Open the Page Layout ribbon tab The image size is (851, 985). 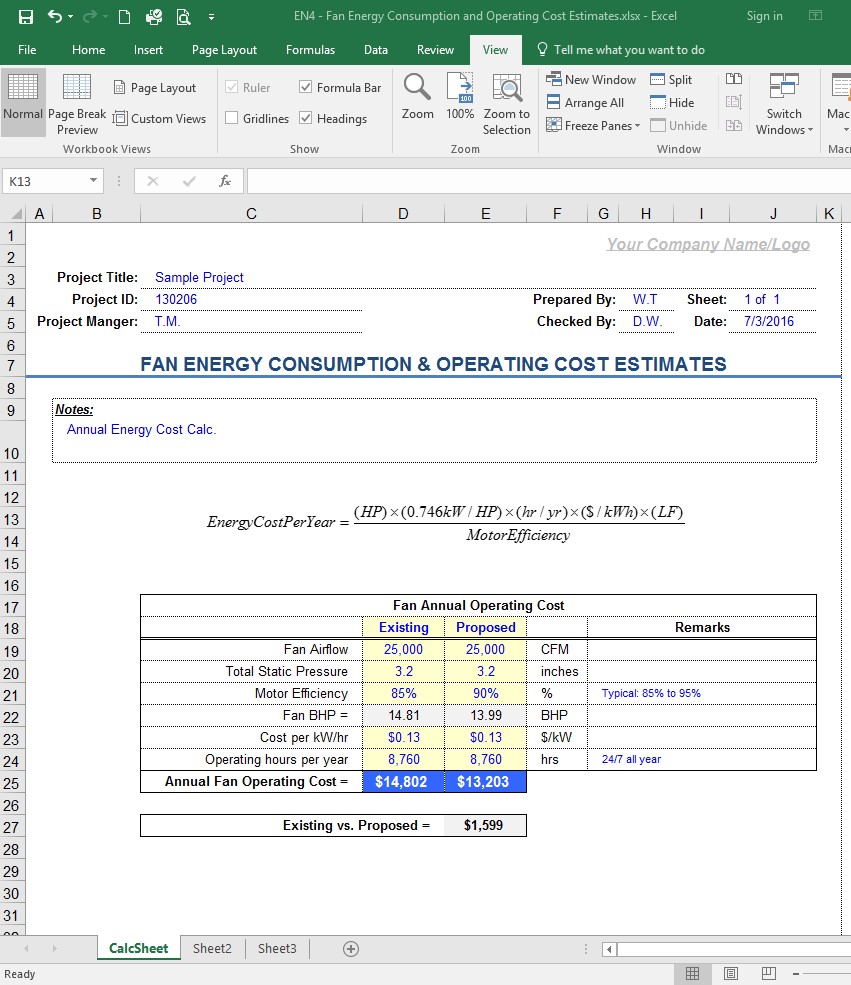coord(224,50)
